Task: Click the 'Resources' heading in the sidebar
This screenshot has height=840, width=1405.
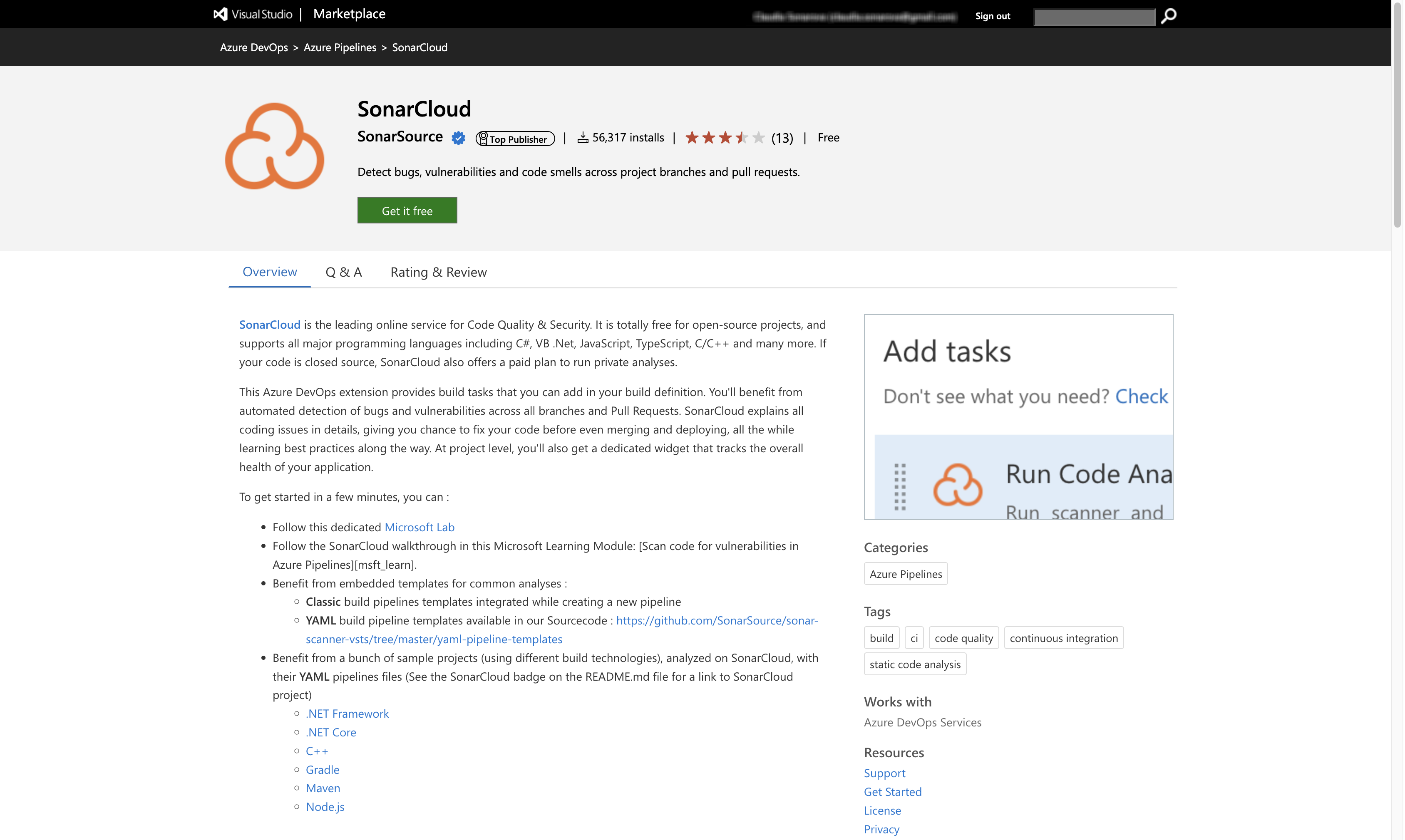Action: pyautogui.click(x=894, y=753)
